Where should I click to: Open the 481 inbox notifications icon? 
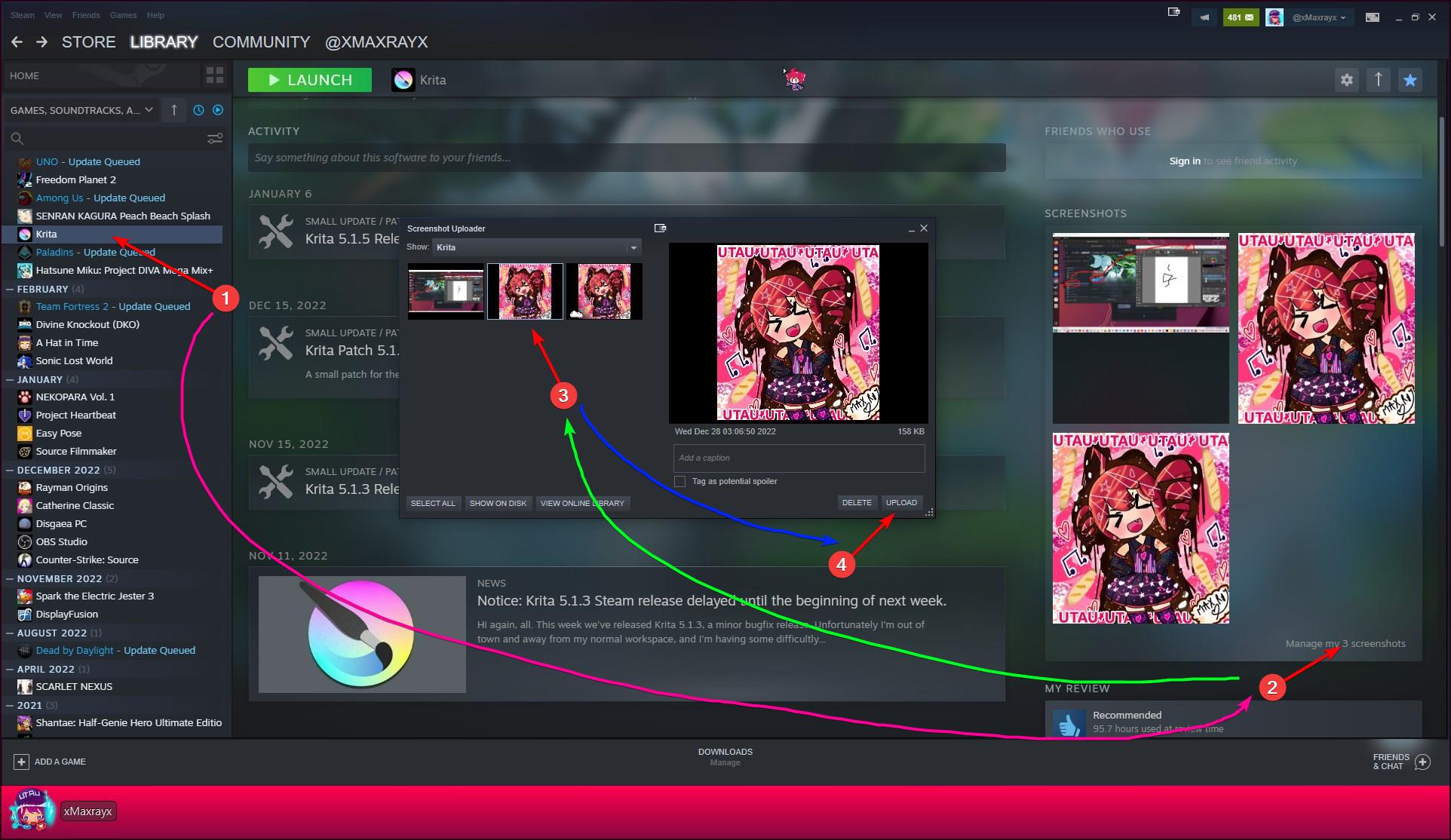point(1240,17)
